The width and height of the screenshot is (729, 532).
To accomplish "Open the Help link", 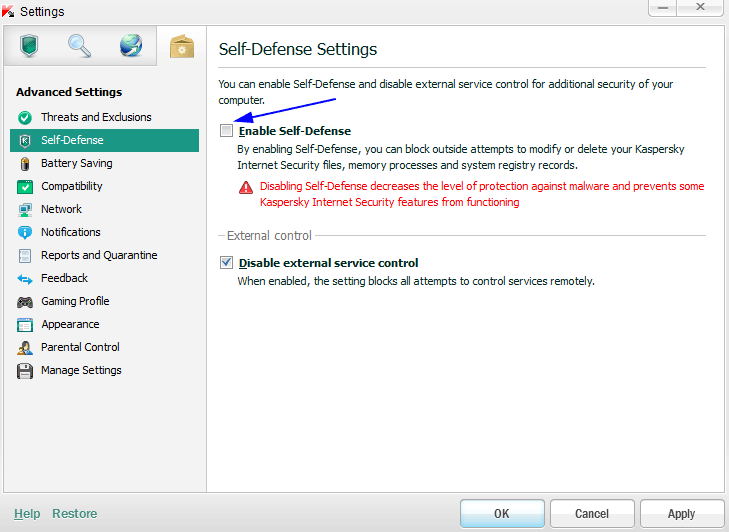I will coord(27,514).
